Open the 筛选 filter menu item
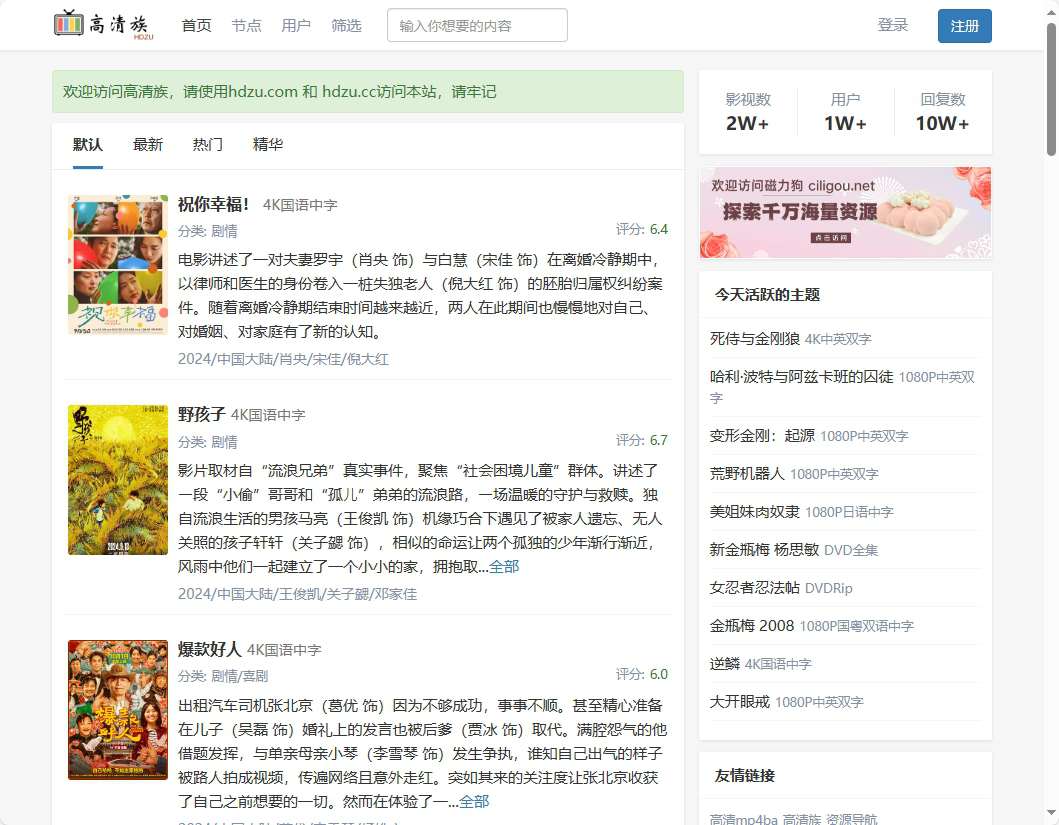1059x825 pixels. coord(346,25)
